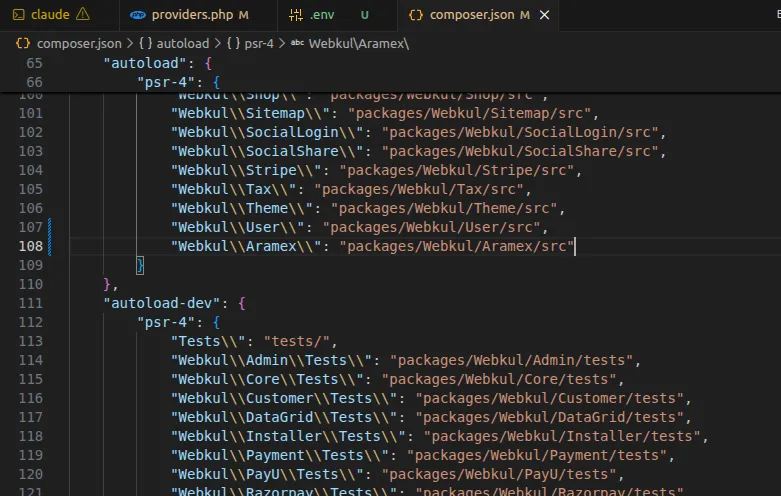Close the composer.json tab
This screenshot has width=781, height=496.
point(544,15)
